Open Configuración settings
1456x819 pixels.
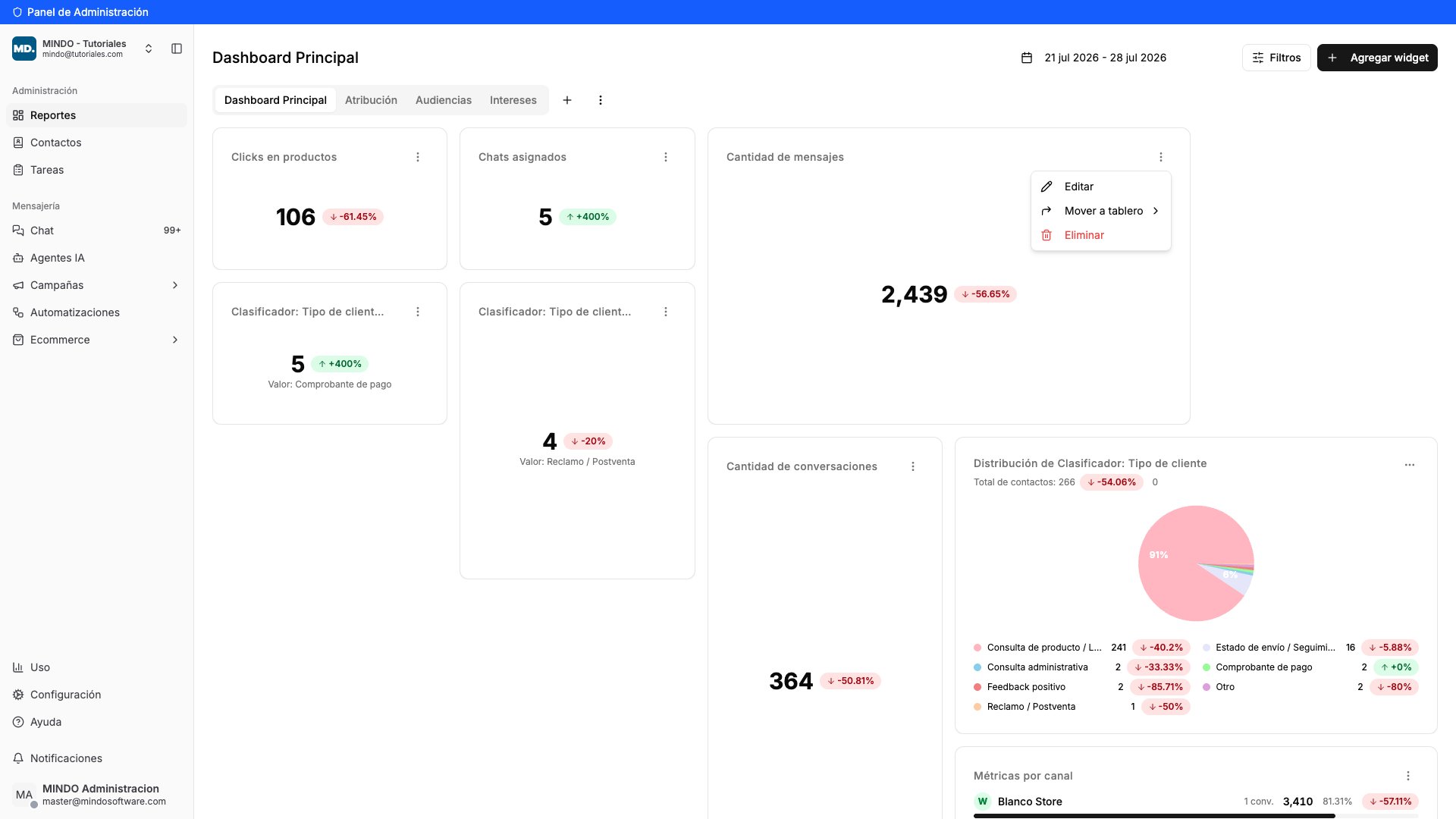(96, 695)
